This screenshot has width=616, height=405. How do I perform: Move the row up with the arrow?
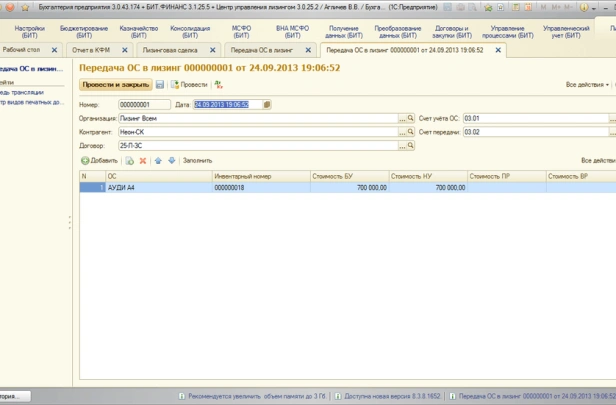[158, 160]
